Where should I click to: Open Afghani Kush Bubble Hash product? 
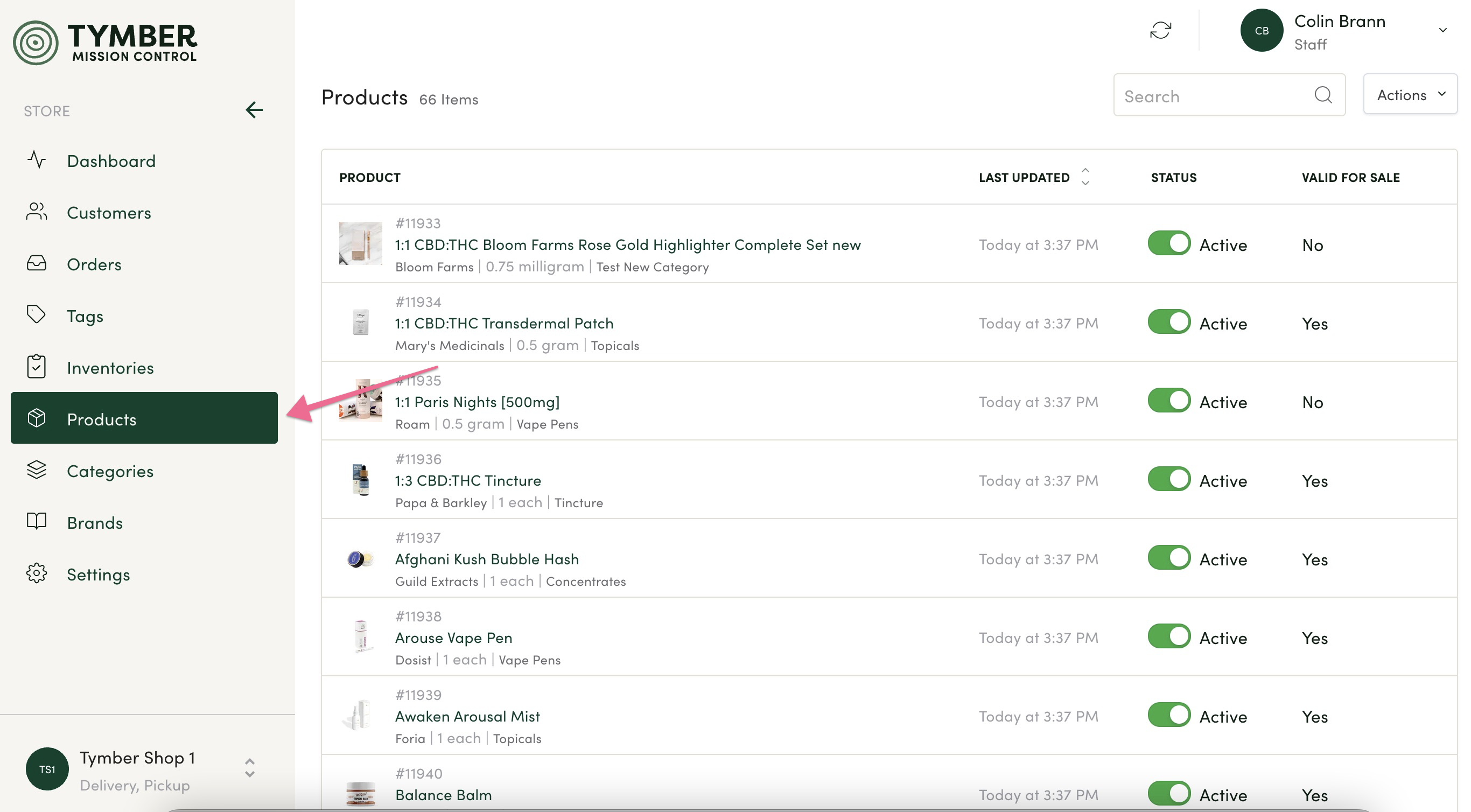(x=487, y=559)
